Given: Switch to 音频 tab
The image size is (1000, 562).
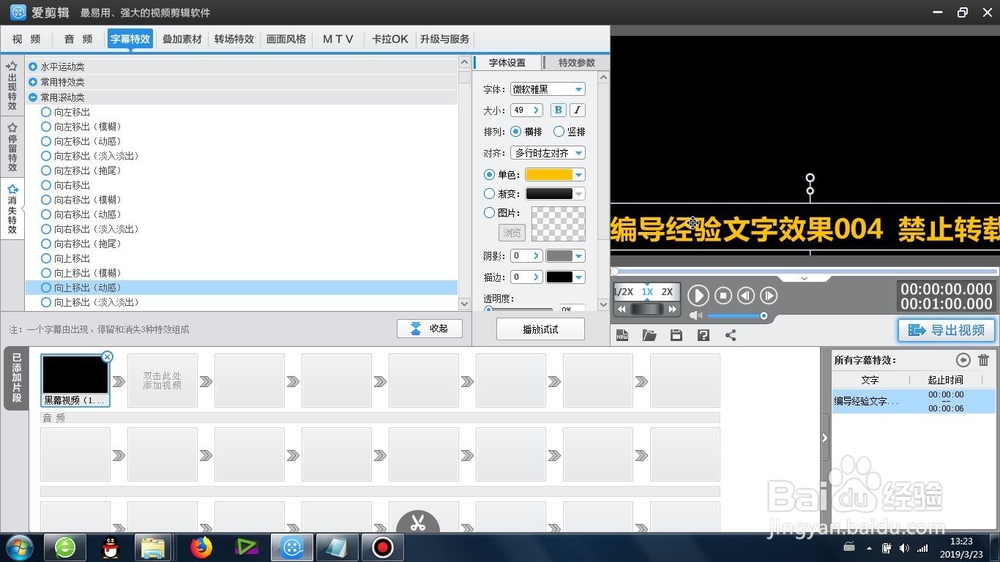Looking at the screenshot, I should 78,39.
